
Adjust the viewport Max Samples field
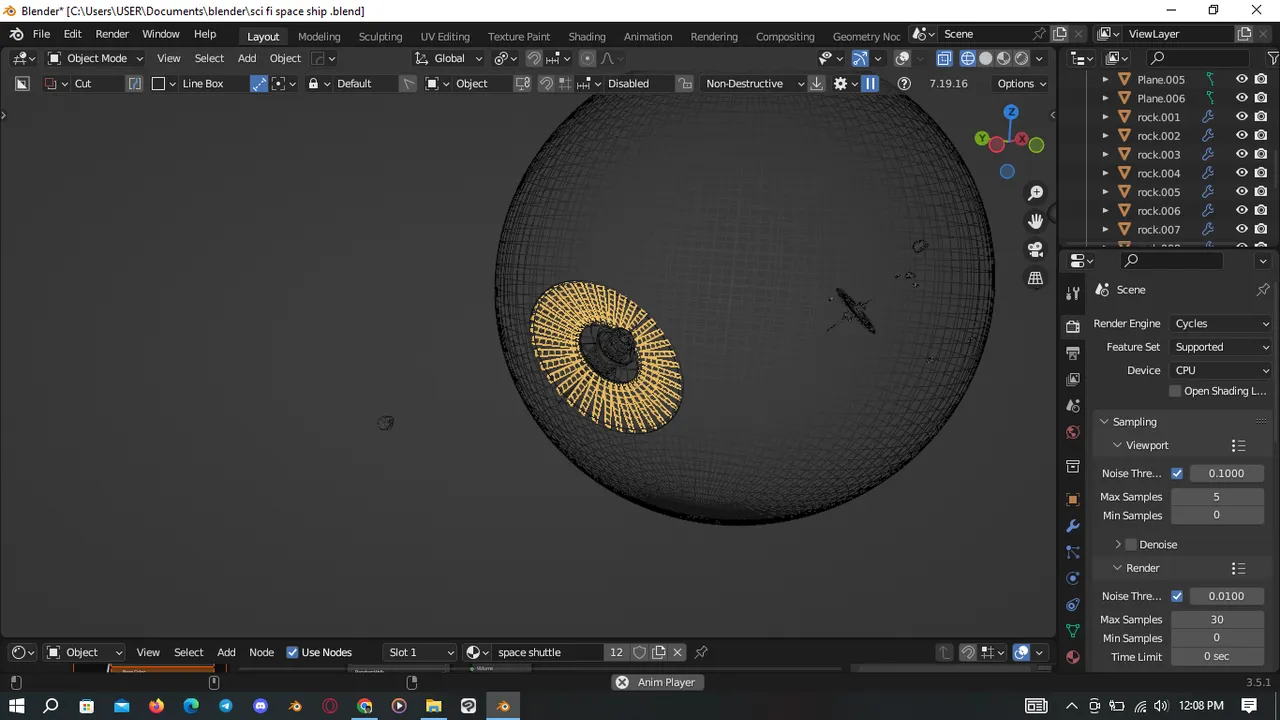click(1217, 496)
